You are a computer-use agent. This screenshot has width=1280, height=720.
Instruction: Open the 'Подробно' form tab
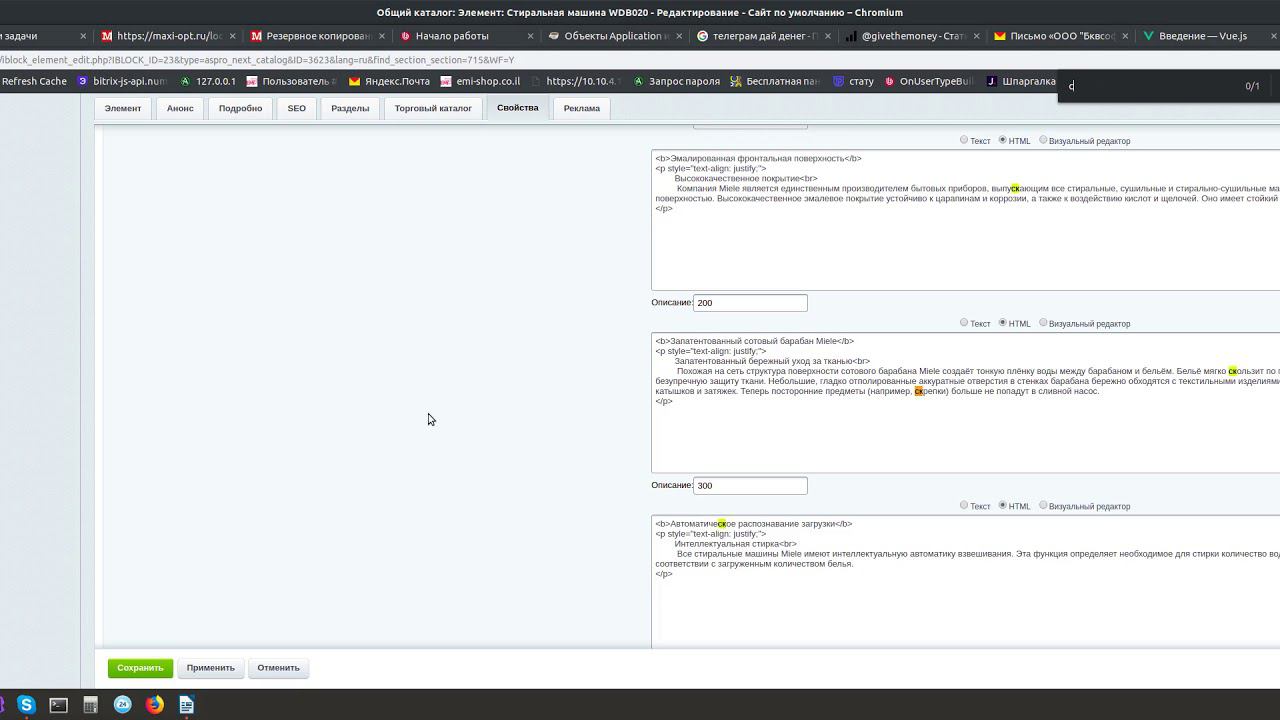(240, 108)
